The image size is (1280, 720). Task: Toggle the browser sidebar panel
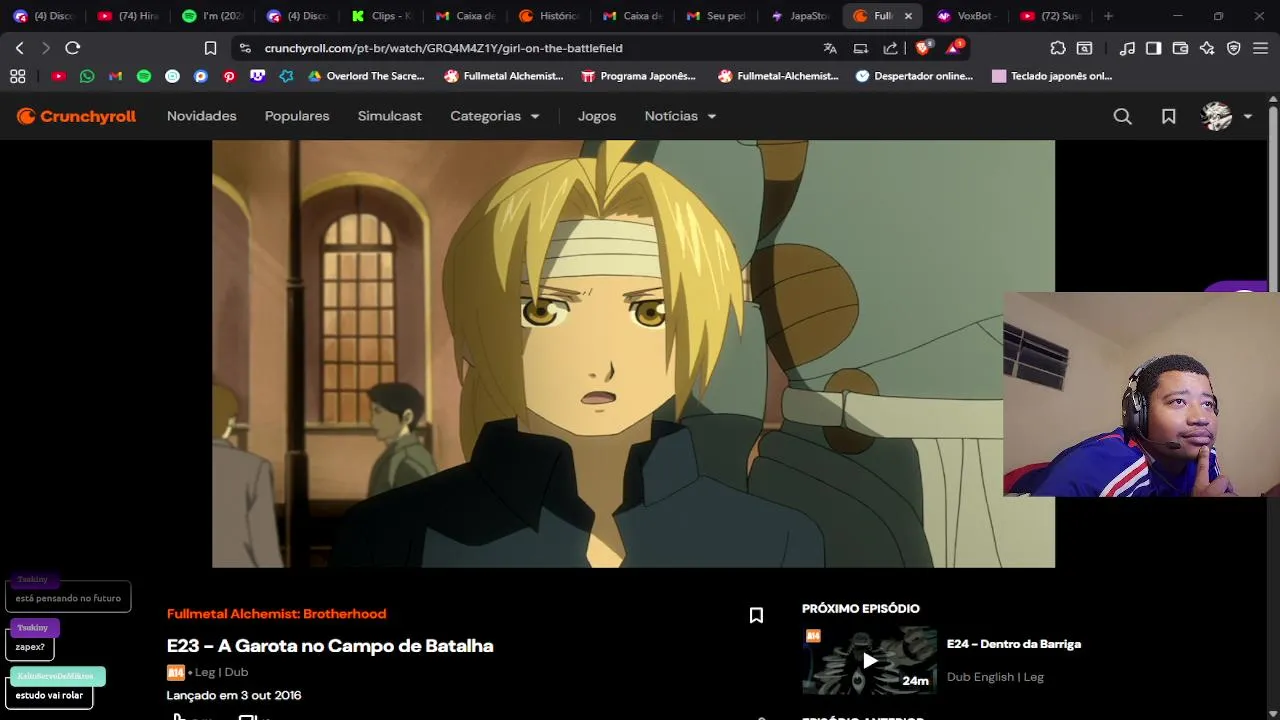1153,48
